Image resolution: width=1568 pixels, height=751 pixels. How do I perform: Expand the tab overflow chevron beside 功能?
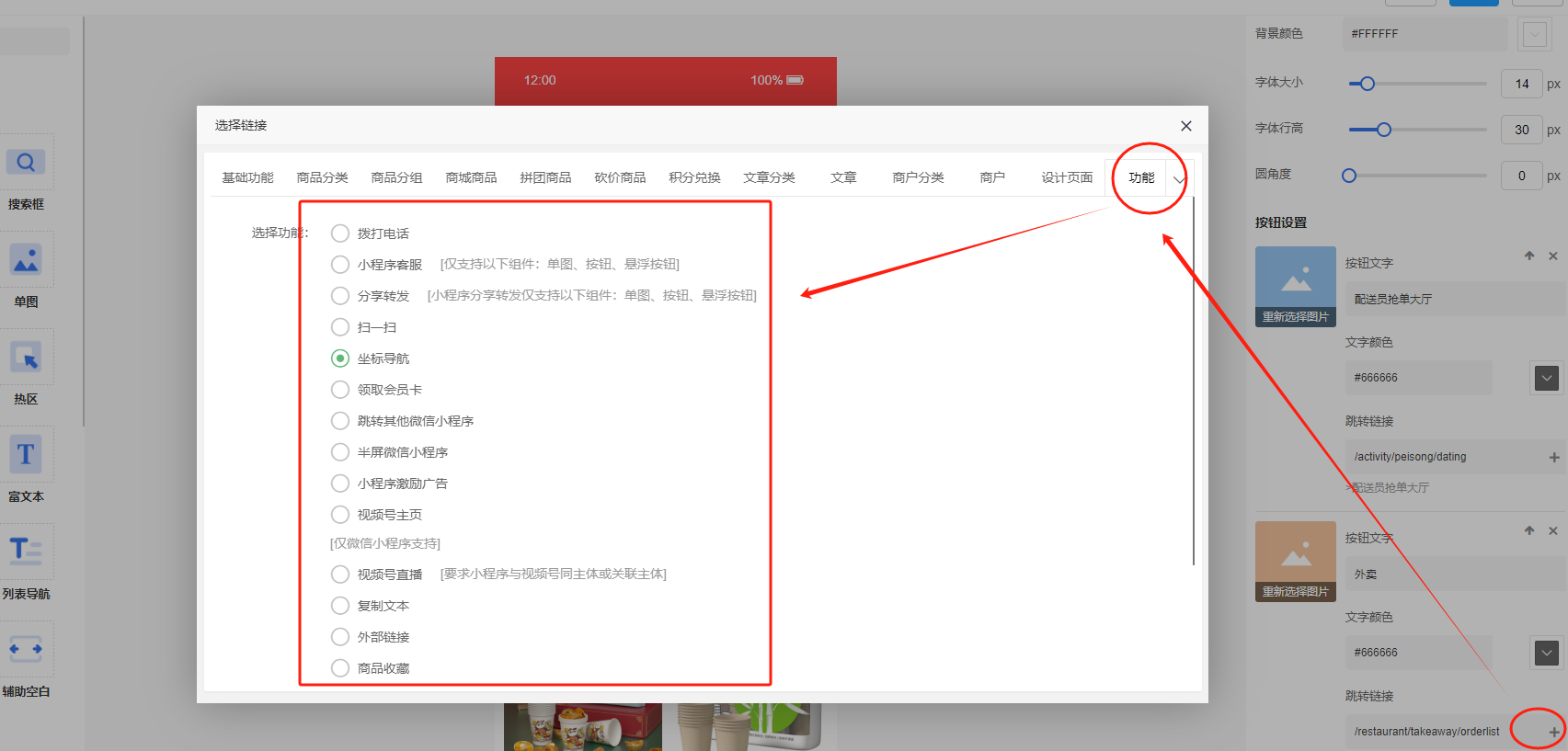pos(1179,179)
